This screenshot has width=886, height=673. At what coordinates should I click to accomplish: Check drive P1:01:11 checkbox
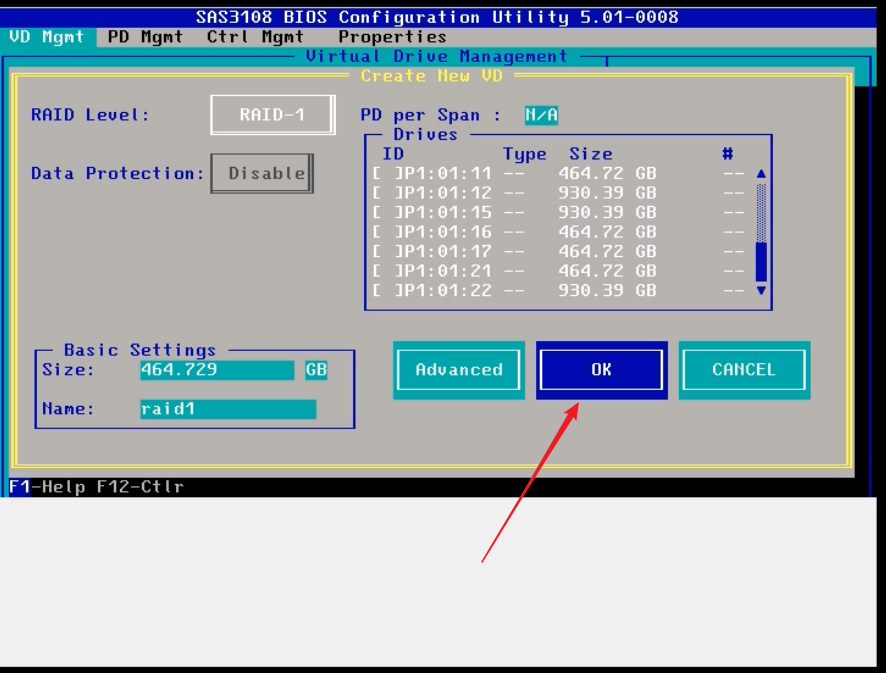(x=386, y=173)
